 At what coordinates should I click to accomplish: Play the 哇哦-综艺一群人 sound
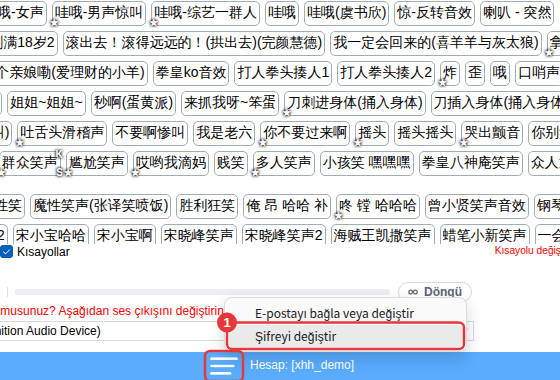(x=205, y=13)
